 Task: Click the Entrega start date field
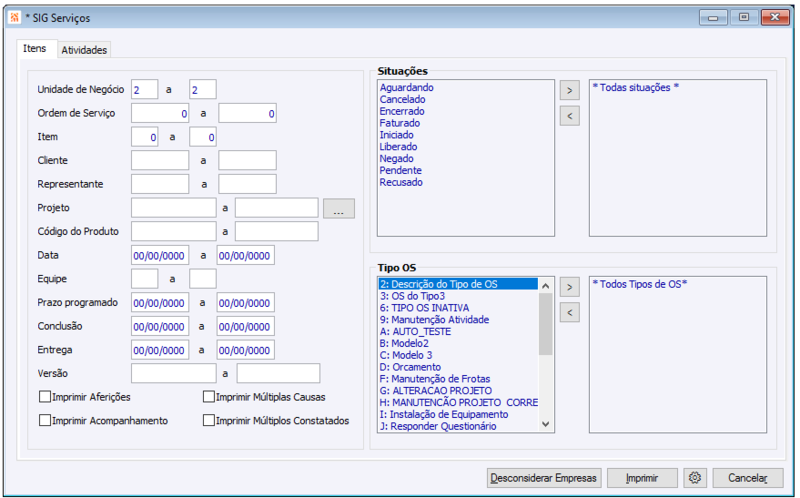(160, 350)
